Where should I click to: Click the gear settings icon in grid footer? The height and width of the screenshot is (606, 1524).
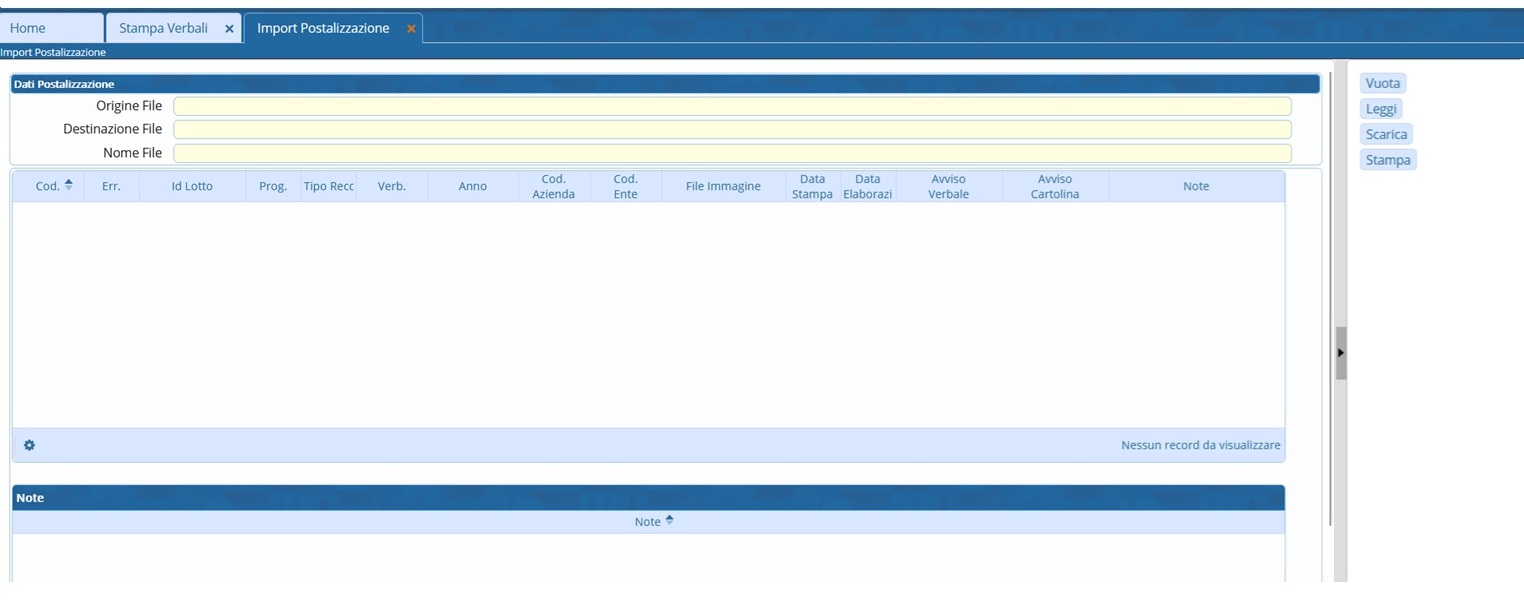[29, 445]
